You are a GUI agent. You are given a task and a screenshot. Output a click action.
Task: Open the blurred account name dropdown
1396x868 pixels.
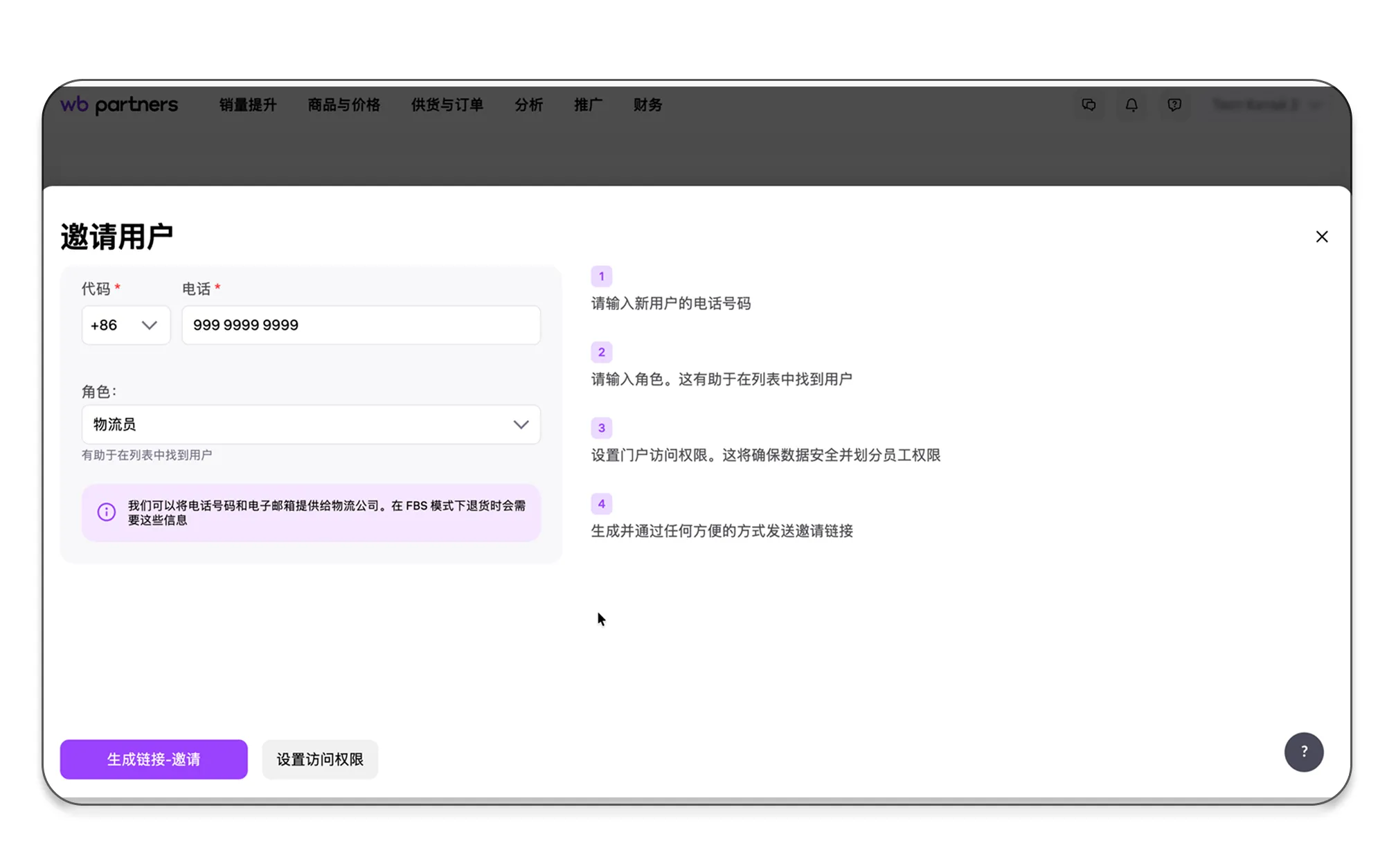pos(1267,105)
